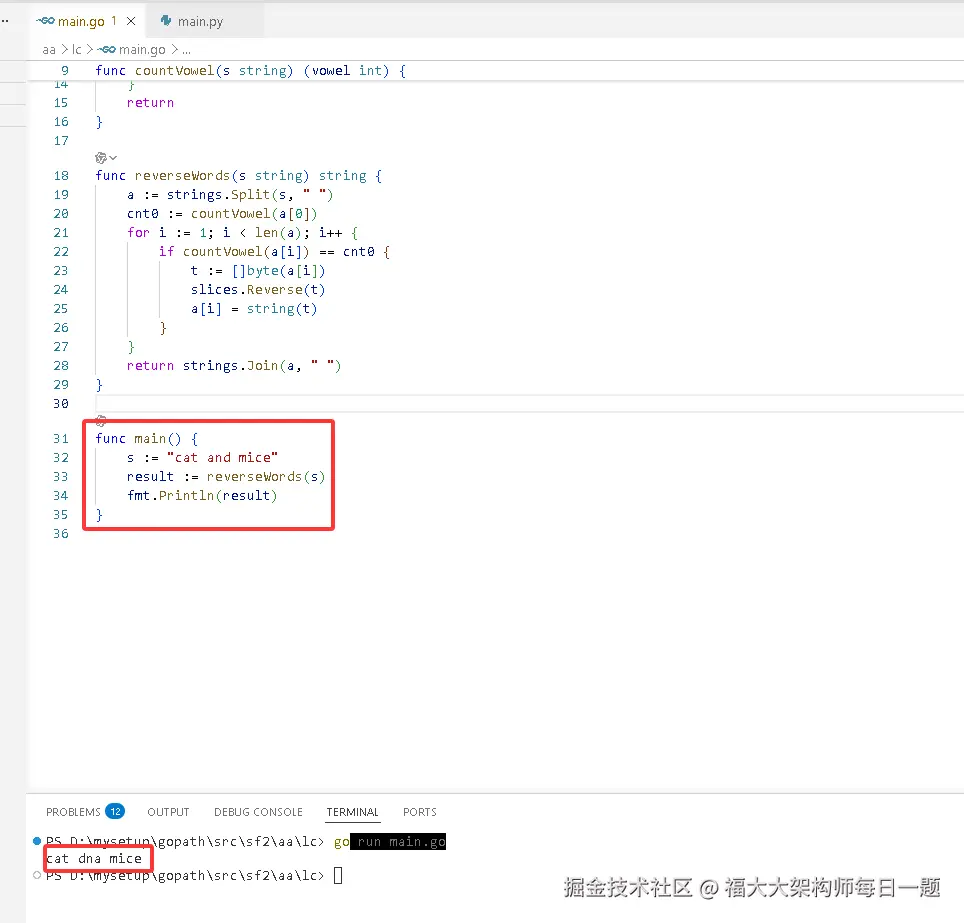This screenshot has width=964, height=923.
Task: Click line number 18 in the gutter
Action: click(61, 175)
